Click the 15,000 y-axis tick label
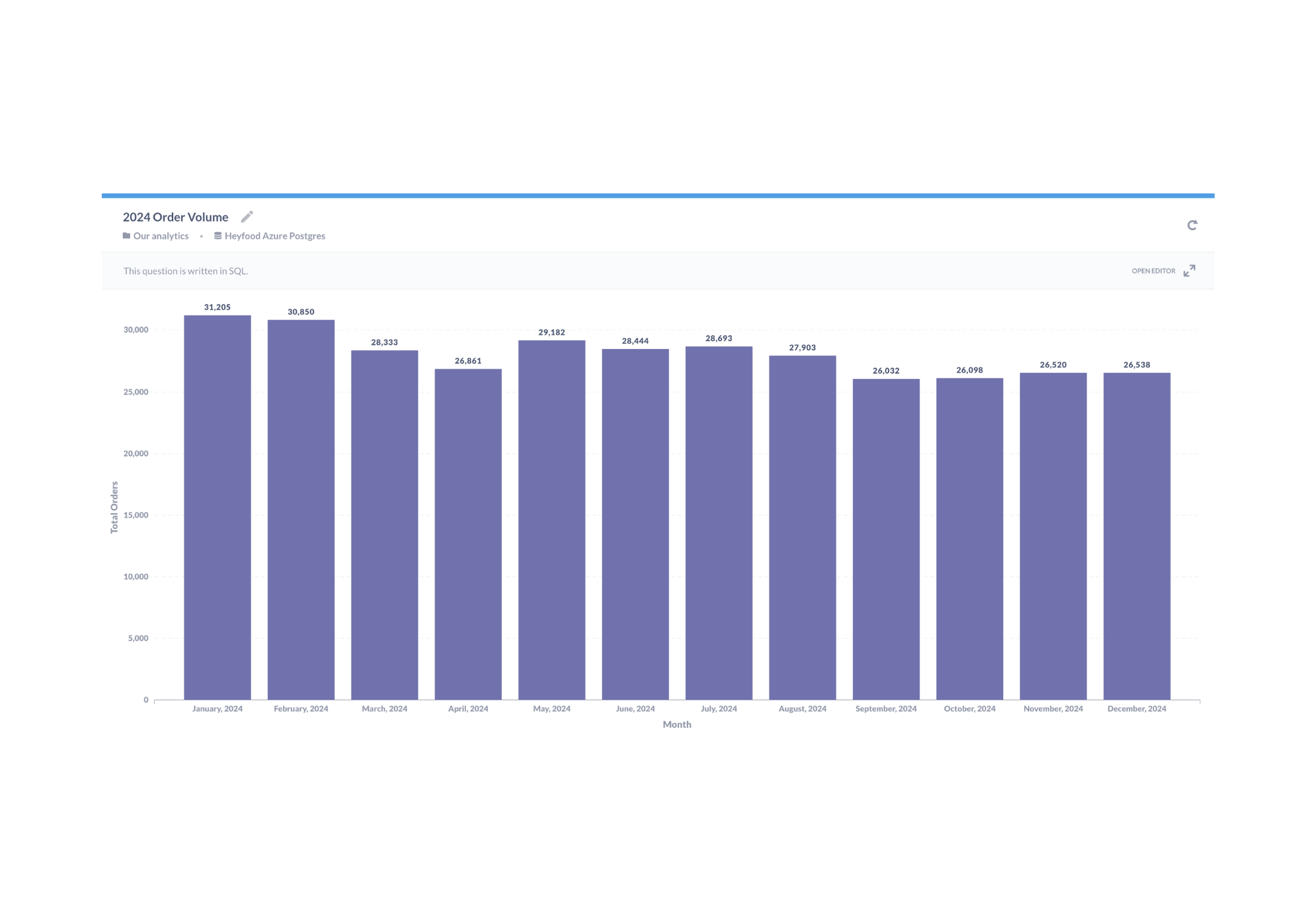Image resolution: width=1307 pixels, height=924 pixels. (136, 515)
